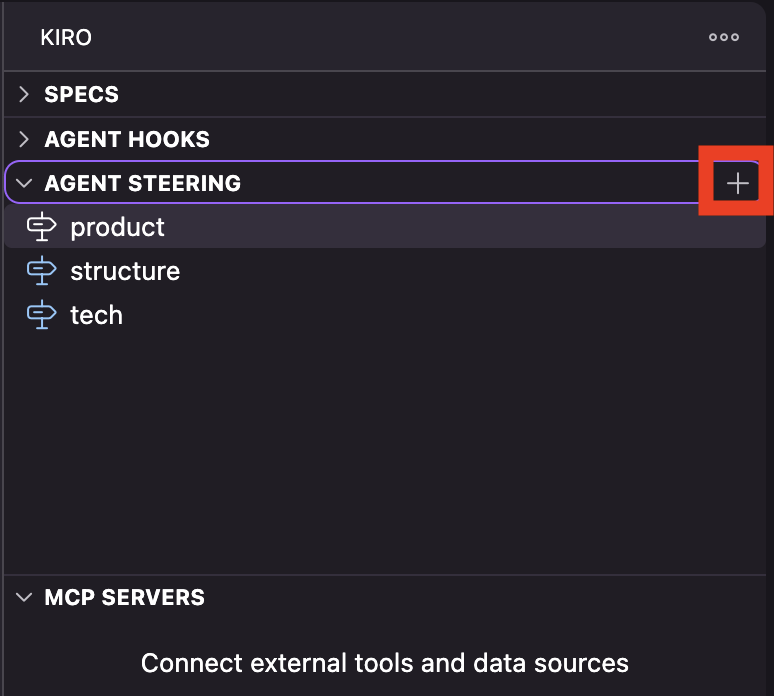The width and height of the screenshot is (774, 696).
Task: Open the tech steering file
Action: [385, 314]
